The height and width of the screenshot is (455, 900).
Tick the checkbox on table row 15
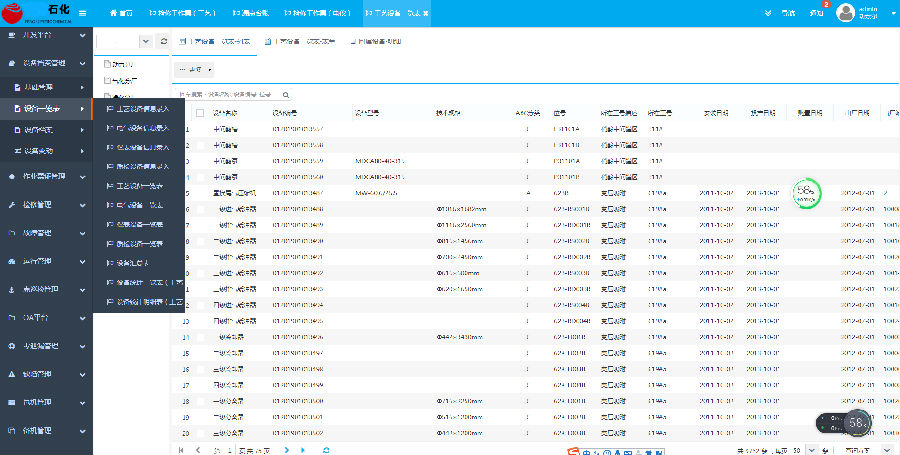pyautogui.click(x=200, y=353)
